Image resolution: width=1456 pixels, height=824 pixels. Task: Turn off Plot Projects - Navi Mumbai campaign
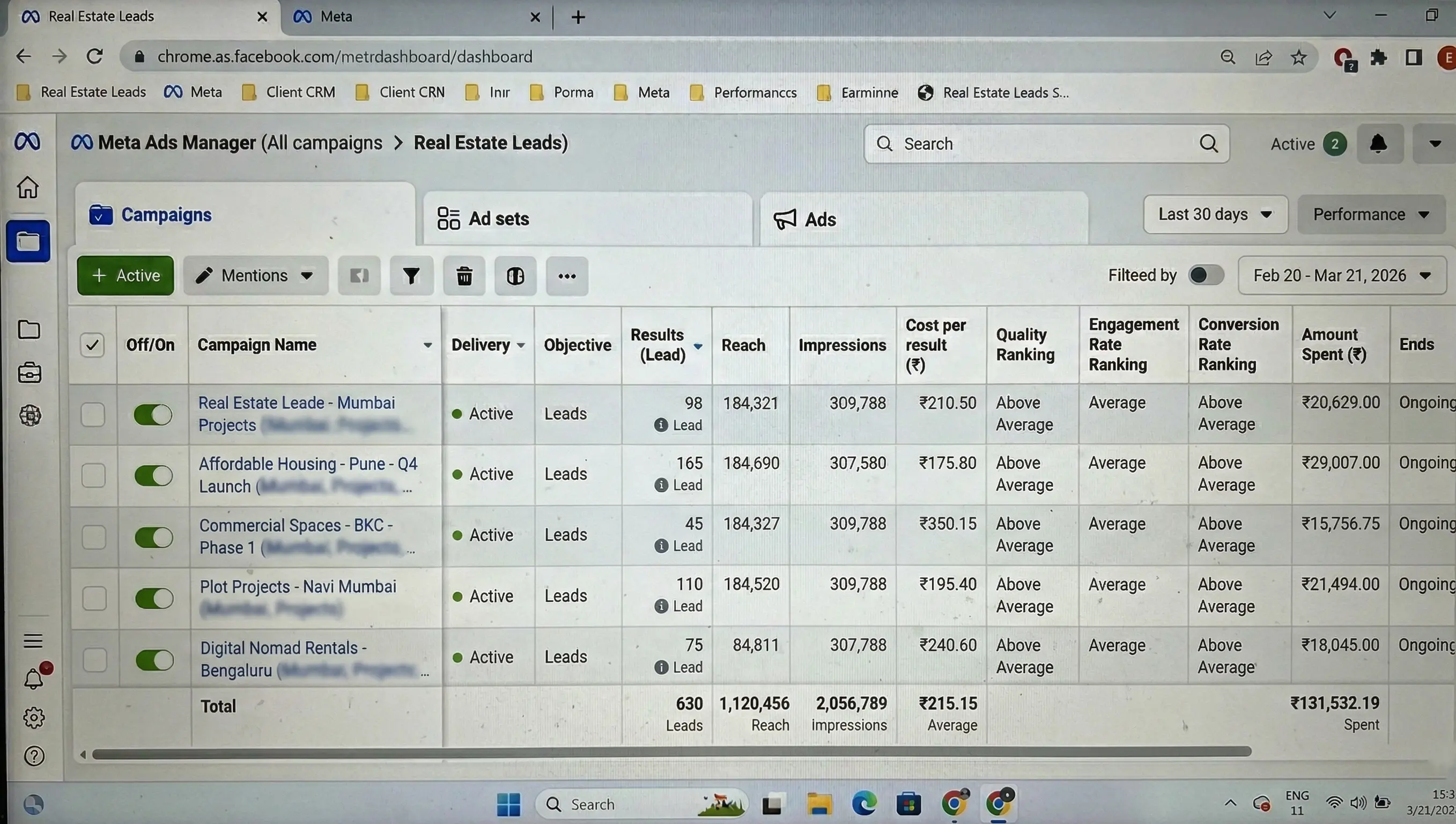click(154, 598)
